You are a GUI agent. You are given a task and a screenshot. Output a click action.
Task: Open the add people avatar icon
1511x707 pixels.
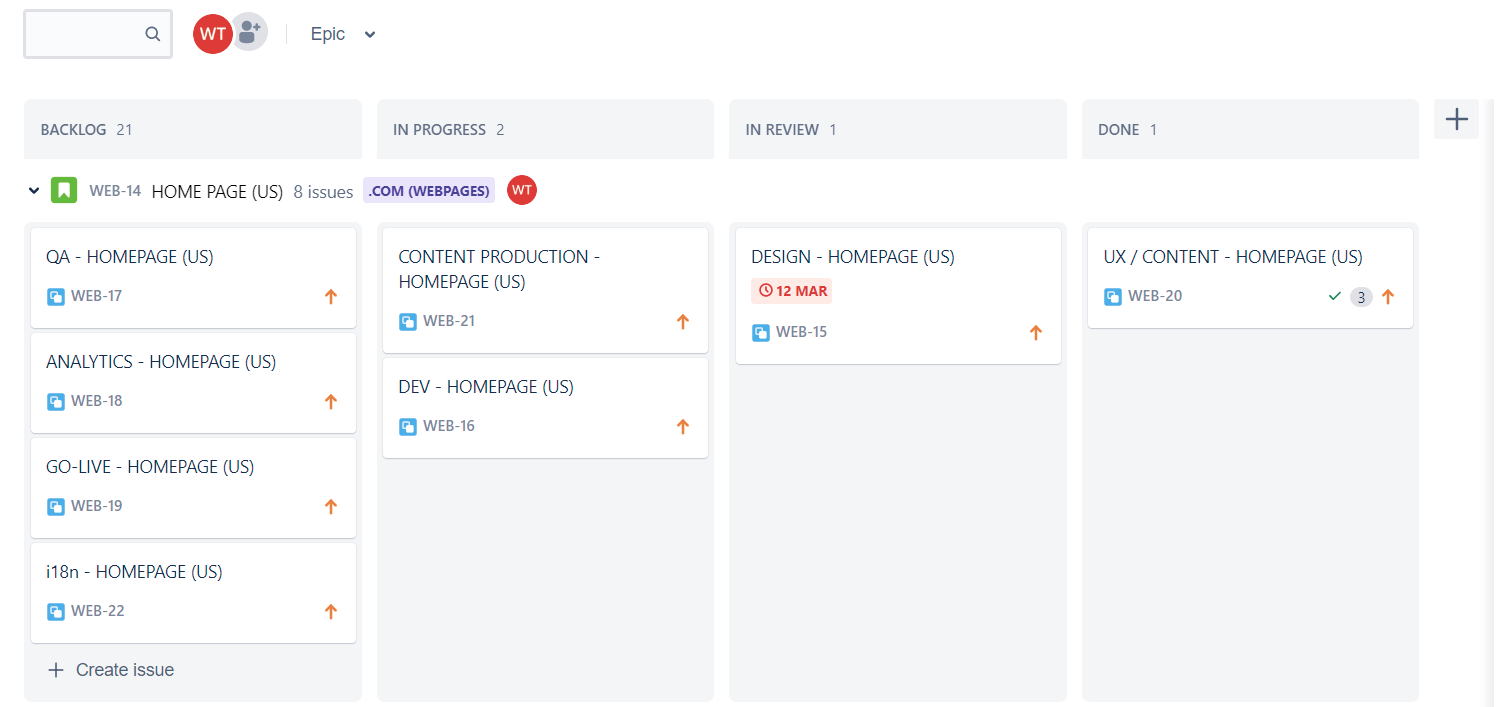pyautogui.click(x=249, y=32)
